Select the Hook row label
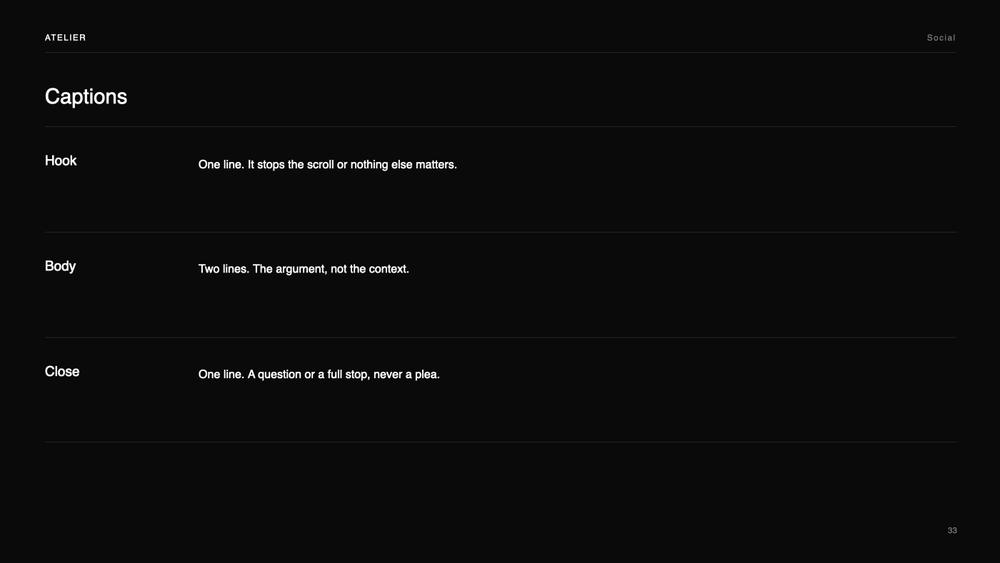 click(x=61, y=161)
